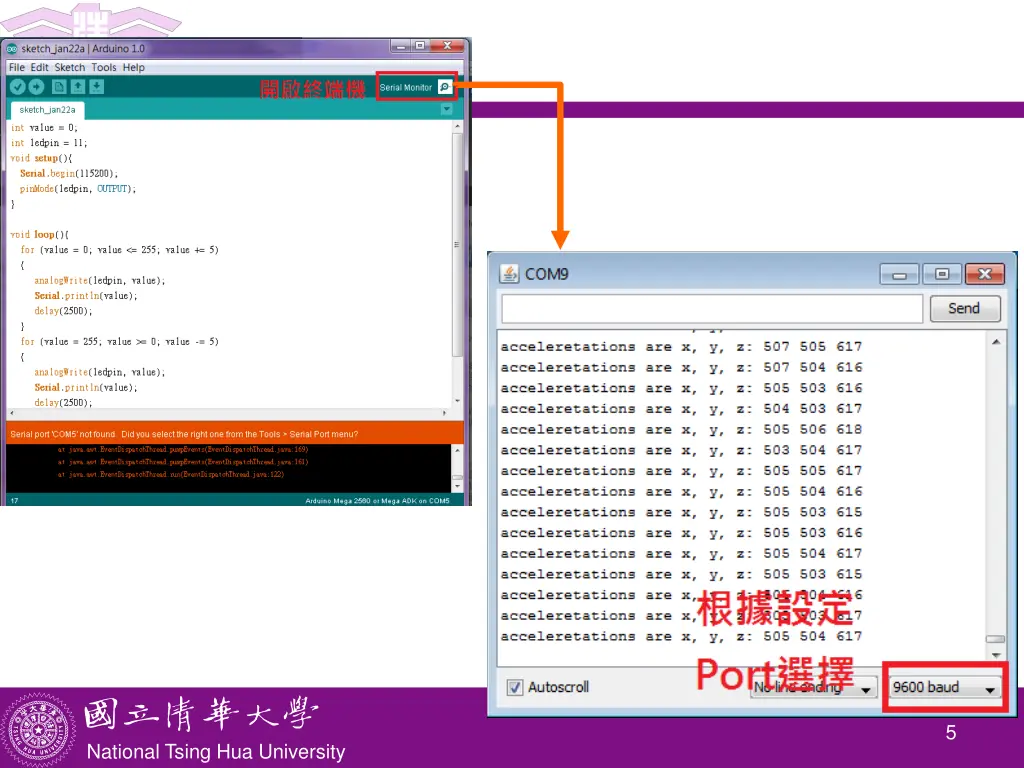This screenshot has height=768, width=1024.
Task: Click left arrow of editor horizontal scrollbar
Action: click(12, 413)
